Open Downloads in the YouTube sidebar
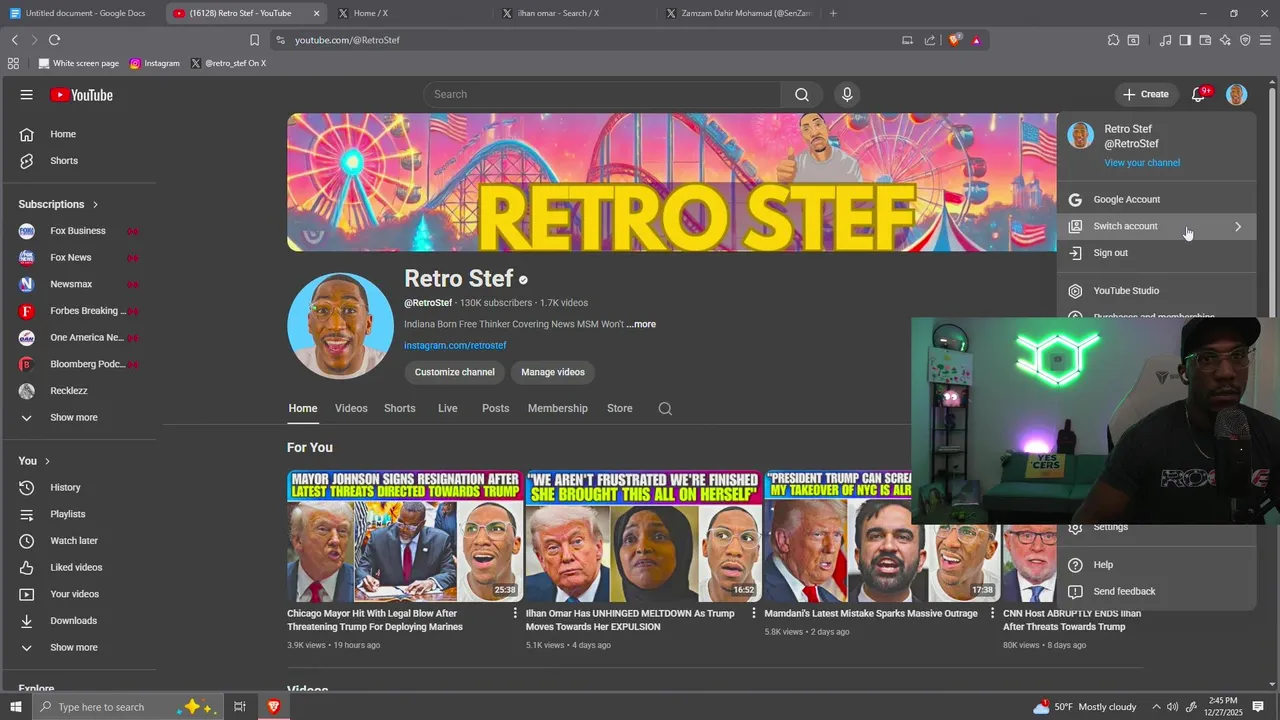 click(80, 621)
